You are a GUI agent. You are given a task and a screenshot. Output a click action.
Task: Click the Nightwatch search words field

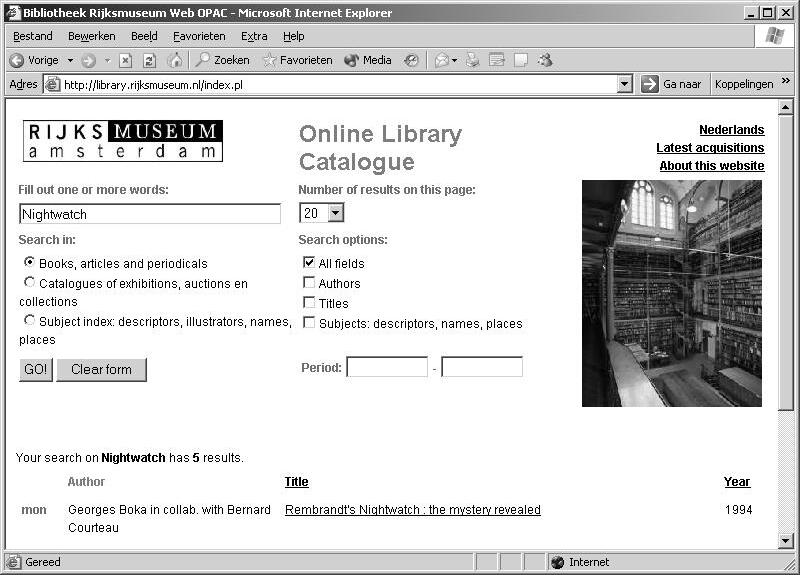pos(150,214)
